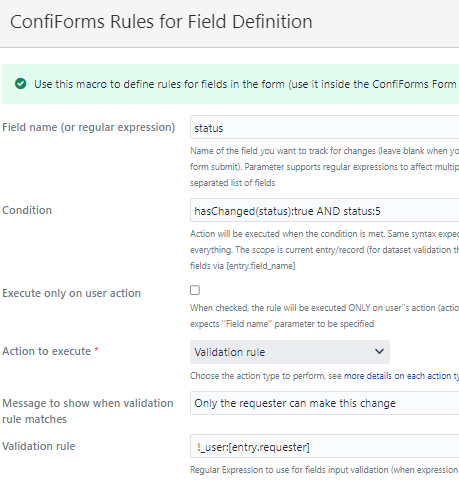Focus the validation message input field
Screen dimensions: 459x494
(x=324, y=403)
